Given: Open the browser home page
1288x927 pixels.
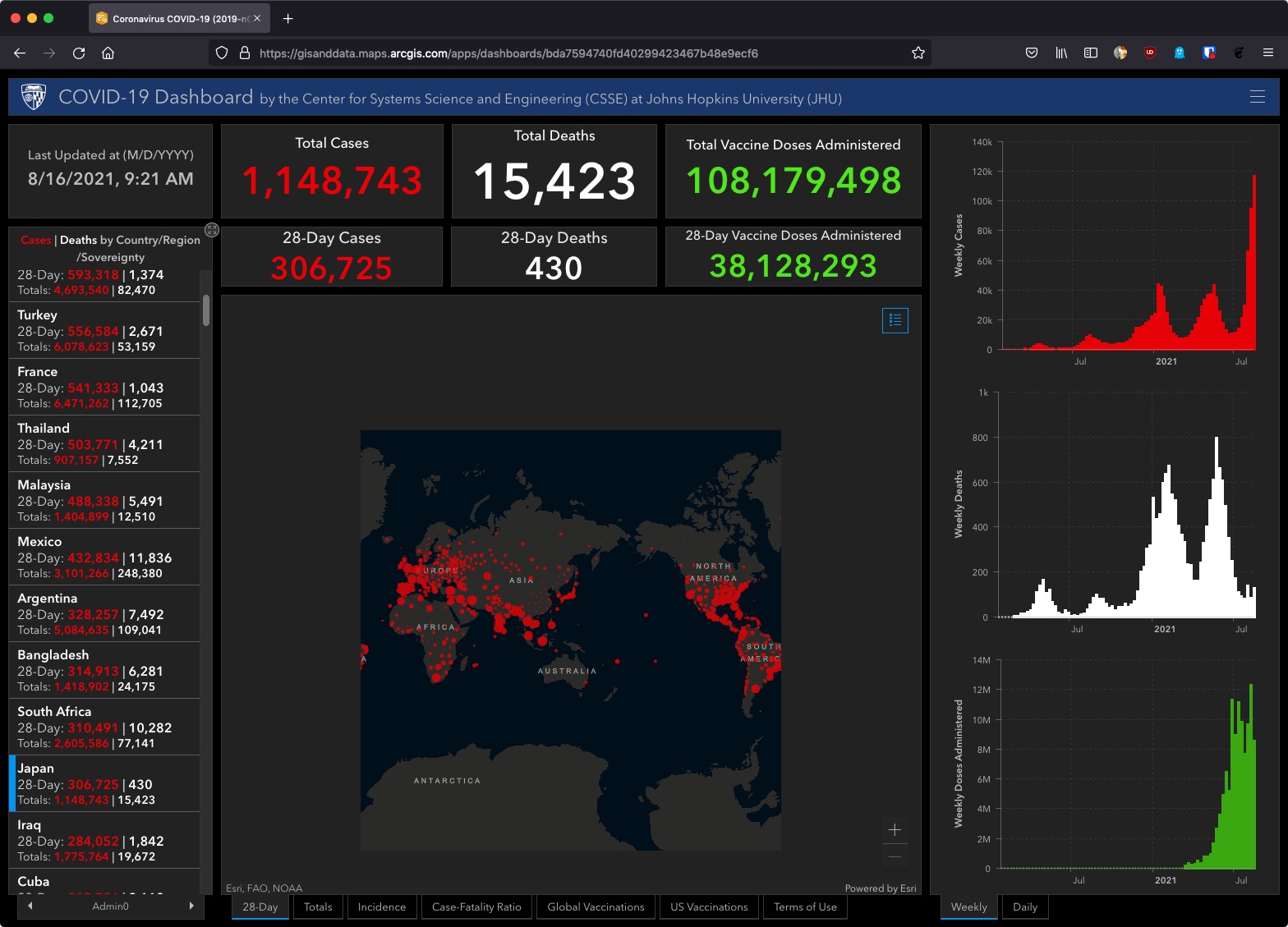Looking at the screenshot, I should 108,53.
